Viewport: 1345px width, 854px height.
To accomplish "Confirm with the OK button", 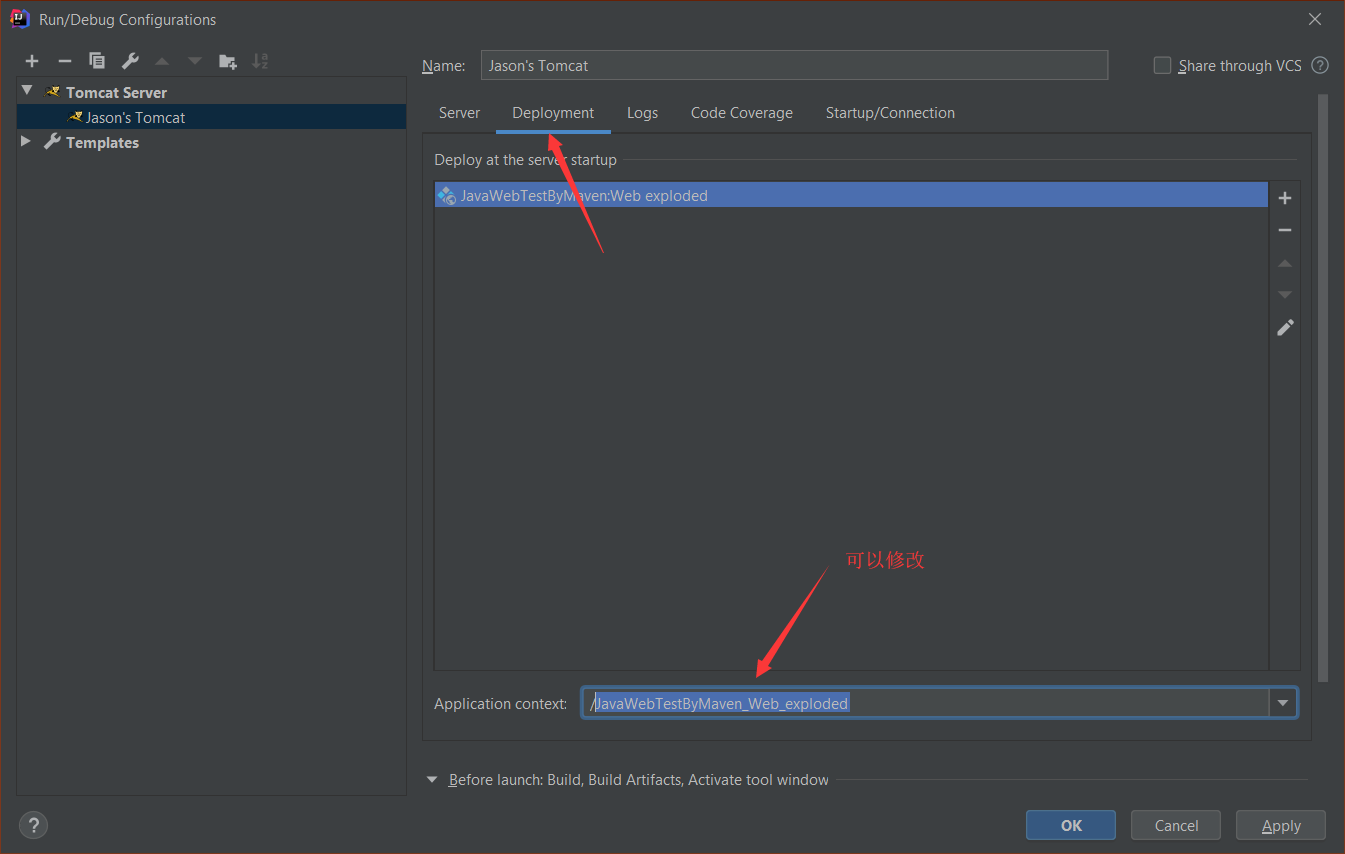I will tap(1071, 825).
